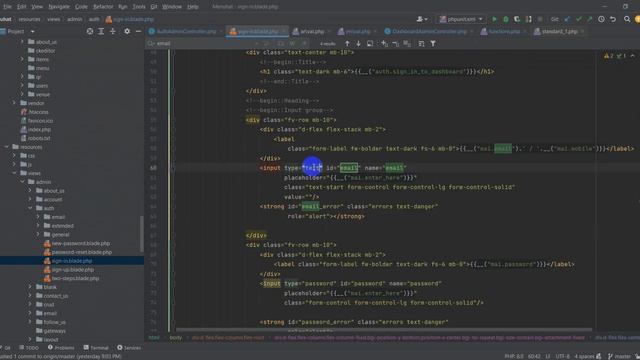Change UTF-8 file encoding in status bar

pos(562,356)
